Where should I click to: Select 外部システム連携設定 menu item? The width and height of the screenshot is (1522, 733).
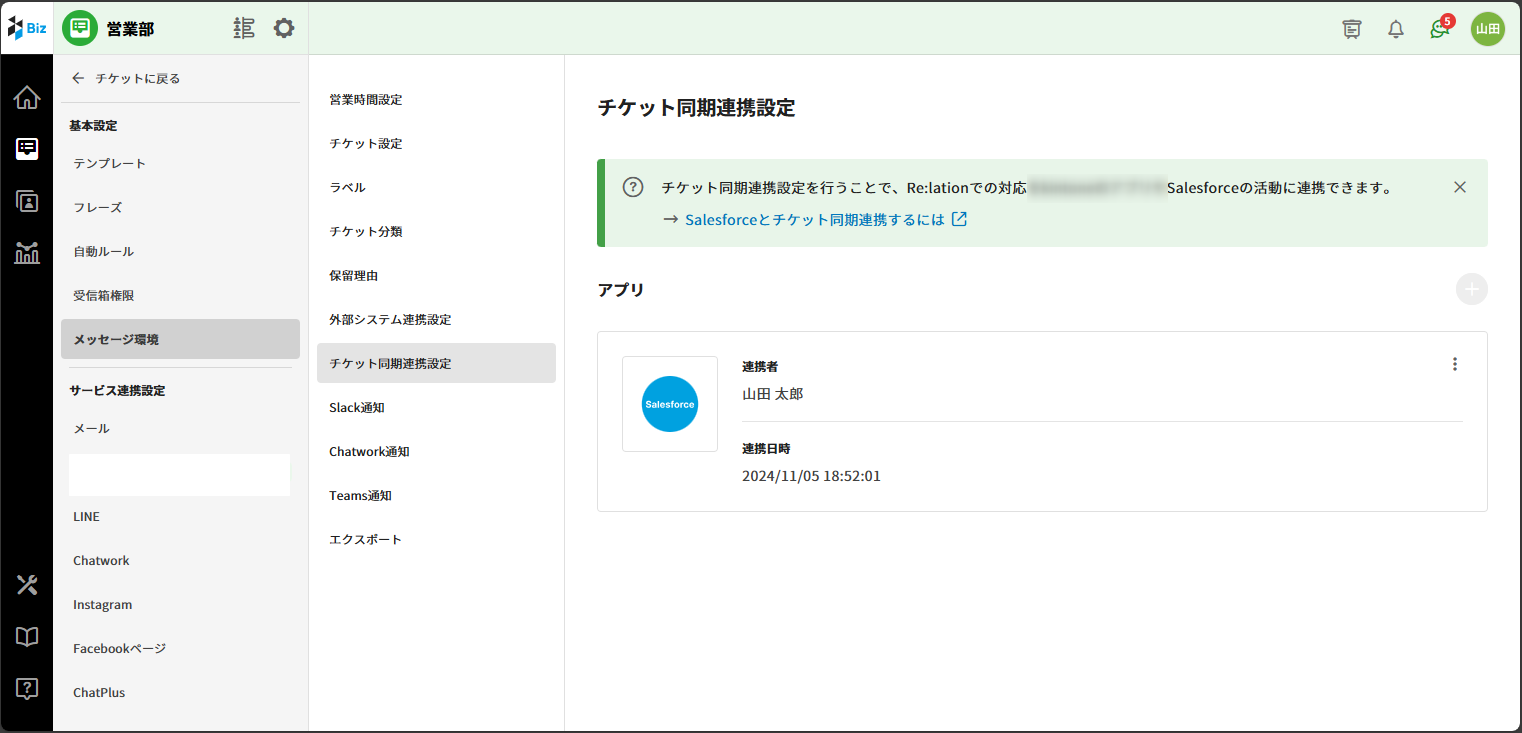click(390, 320)
